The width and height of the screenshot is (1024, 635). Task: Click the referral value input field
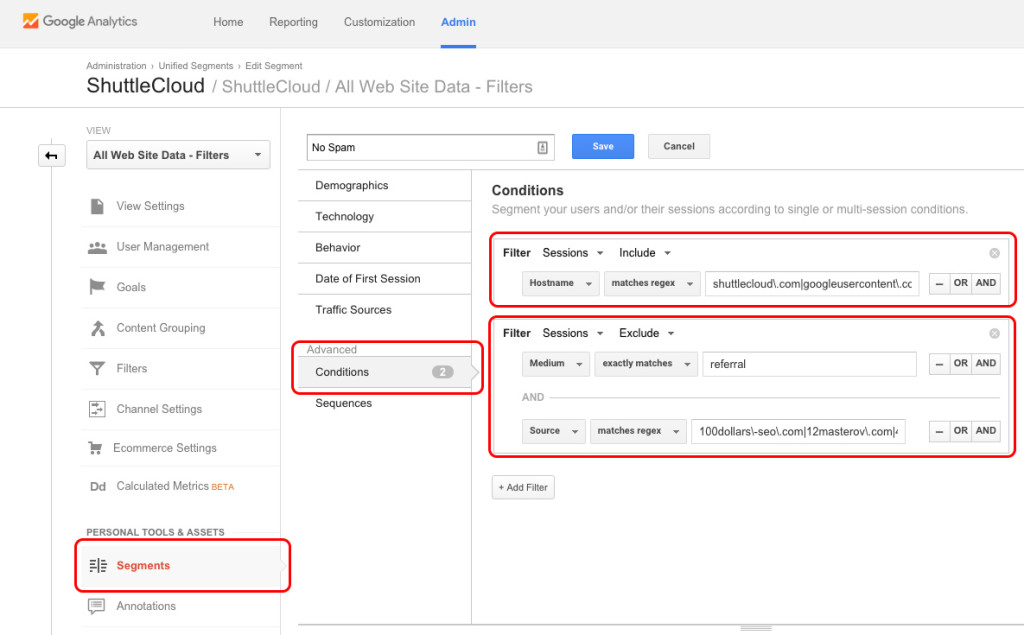click(809, 364)
